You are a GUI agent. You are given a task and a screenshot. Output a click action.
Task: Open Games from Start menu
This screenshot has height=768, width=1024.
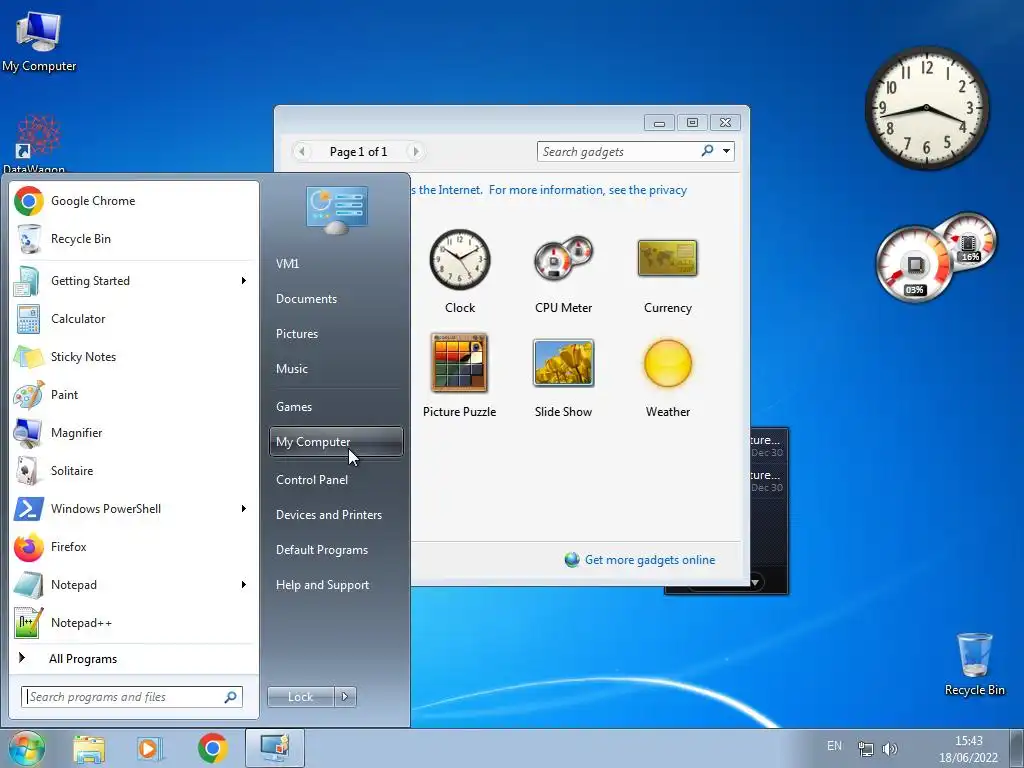(336, 407)
